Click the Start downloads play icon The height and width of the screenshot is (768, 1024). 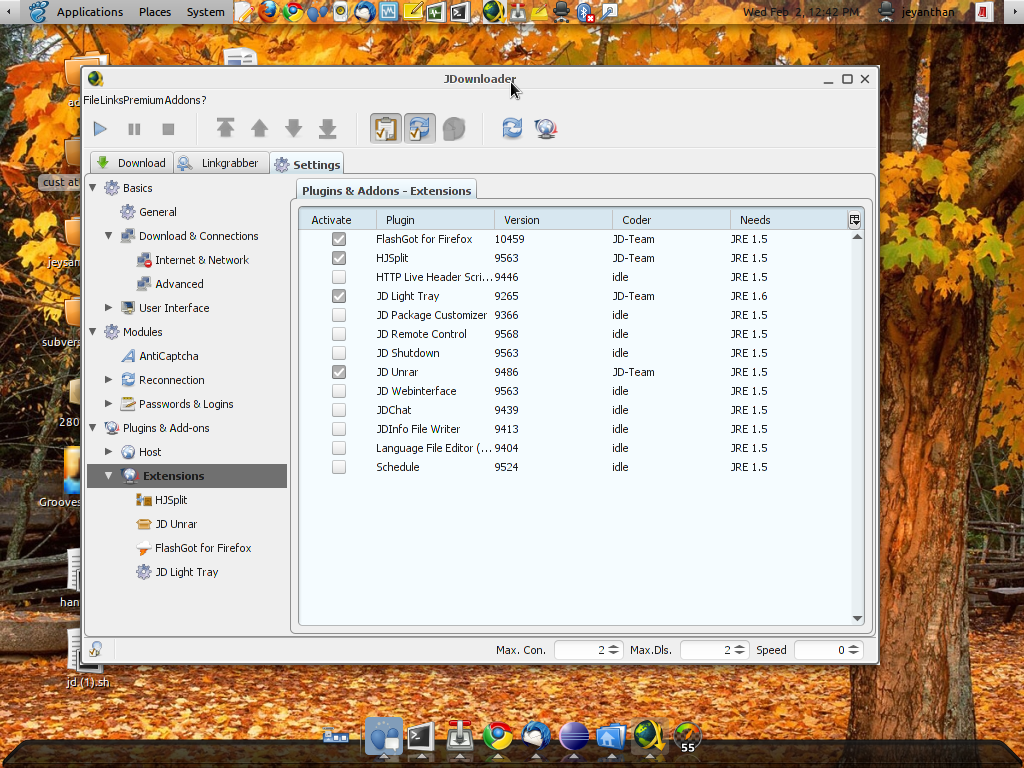click(x=100, y=129)
